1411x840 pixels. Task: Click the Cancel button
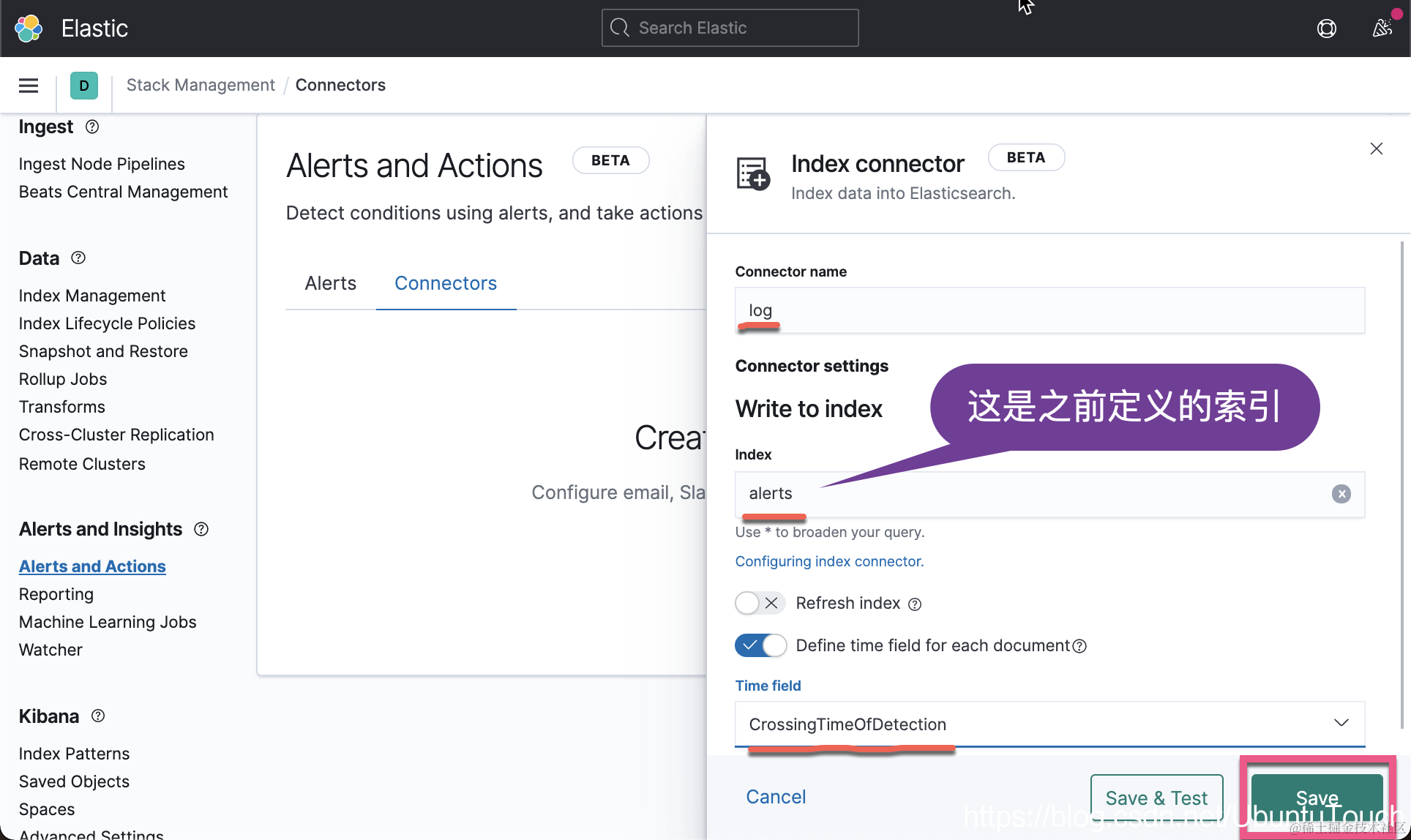click(x=775, y=797)
